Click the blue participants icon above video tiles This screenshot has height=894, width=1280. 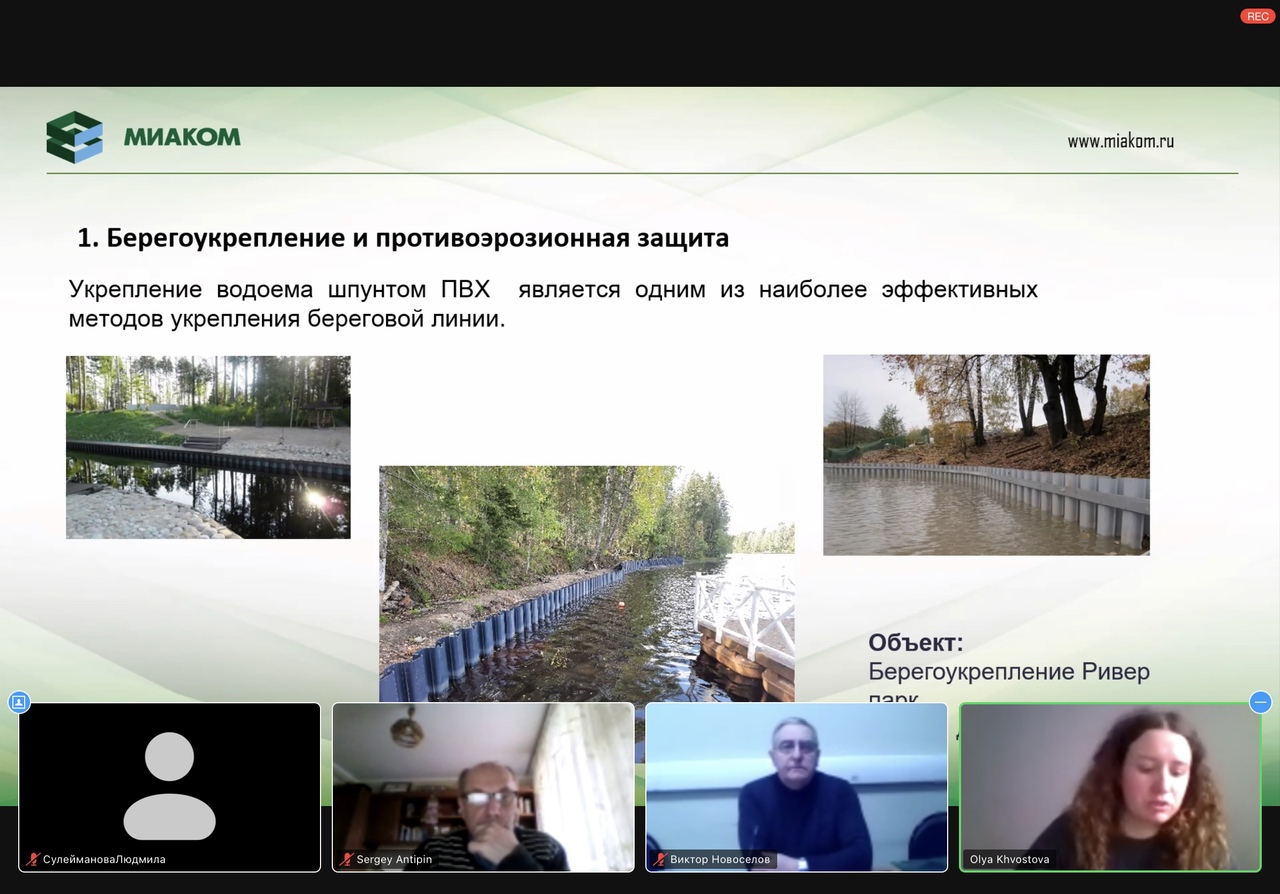point(19,702)
